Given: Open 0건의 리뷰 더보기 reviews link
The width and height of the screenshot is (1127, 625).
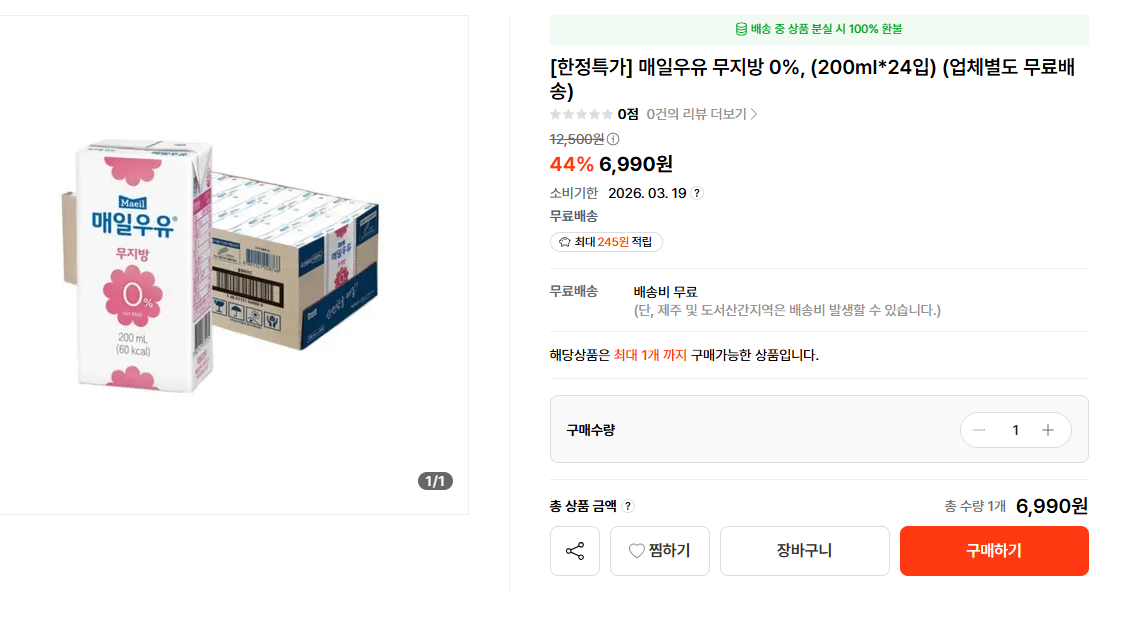Looking at the screenshot, I should pyautogui.click(x=702, y=114).
